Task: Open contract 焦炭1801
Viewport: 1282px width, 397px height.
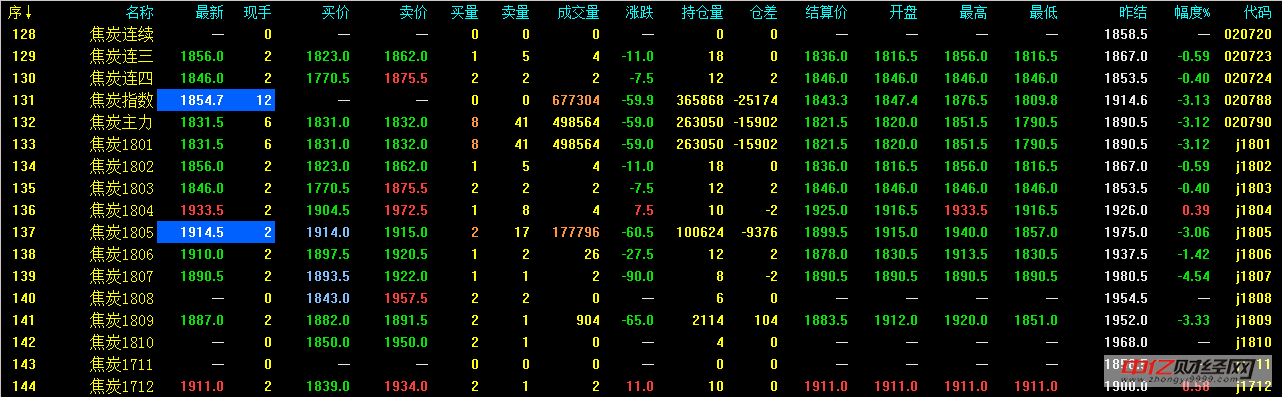Action: [x=122, y=144]
